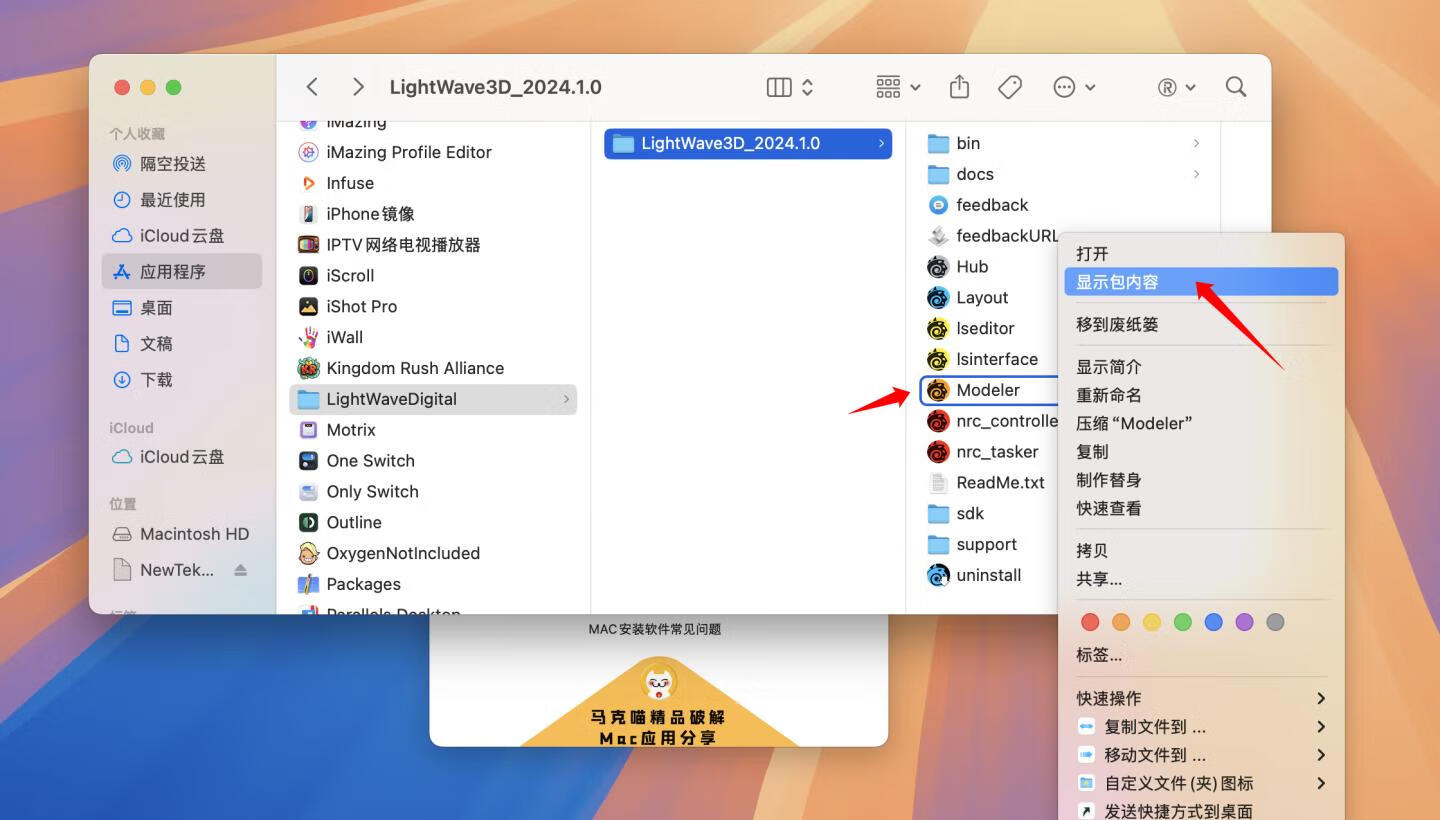Select the One Switch app
1440x820 pixels.
click(x=433, y=460)
